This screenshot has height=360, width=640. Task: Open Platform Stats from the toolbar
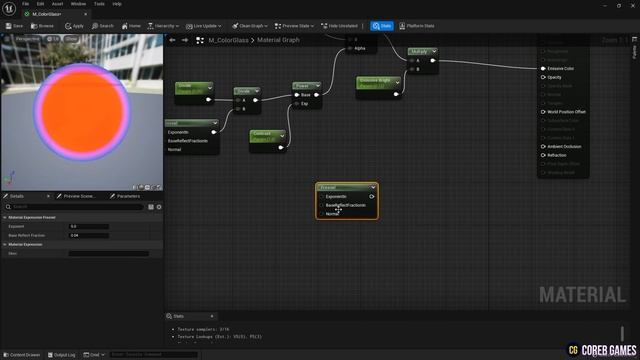point(417,26)
